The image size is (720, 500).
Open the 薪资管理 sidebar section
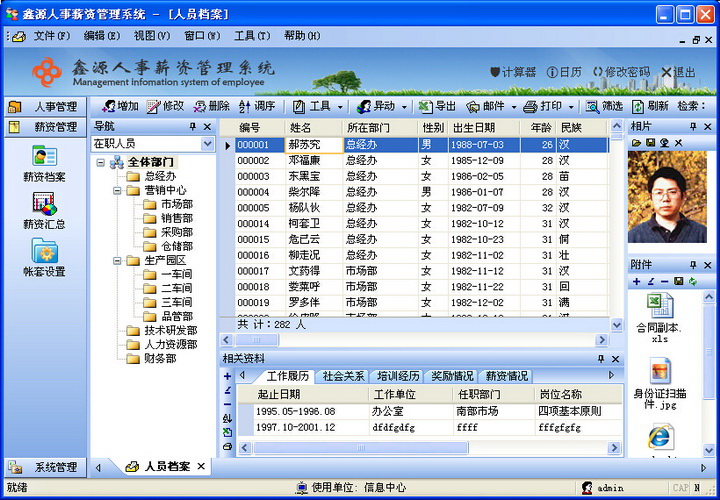(45, 127)
